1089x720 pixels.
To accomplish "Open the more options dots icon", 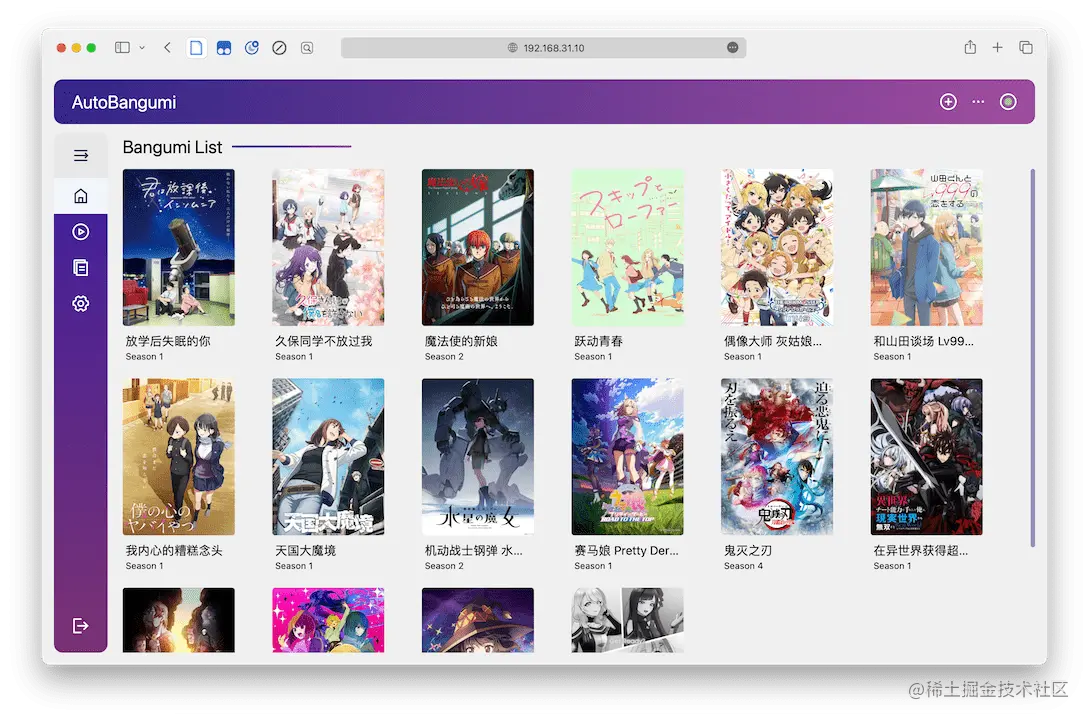I will pyautogui.click(x=978, y=102).
